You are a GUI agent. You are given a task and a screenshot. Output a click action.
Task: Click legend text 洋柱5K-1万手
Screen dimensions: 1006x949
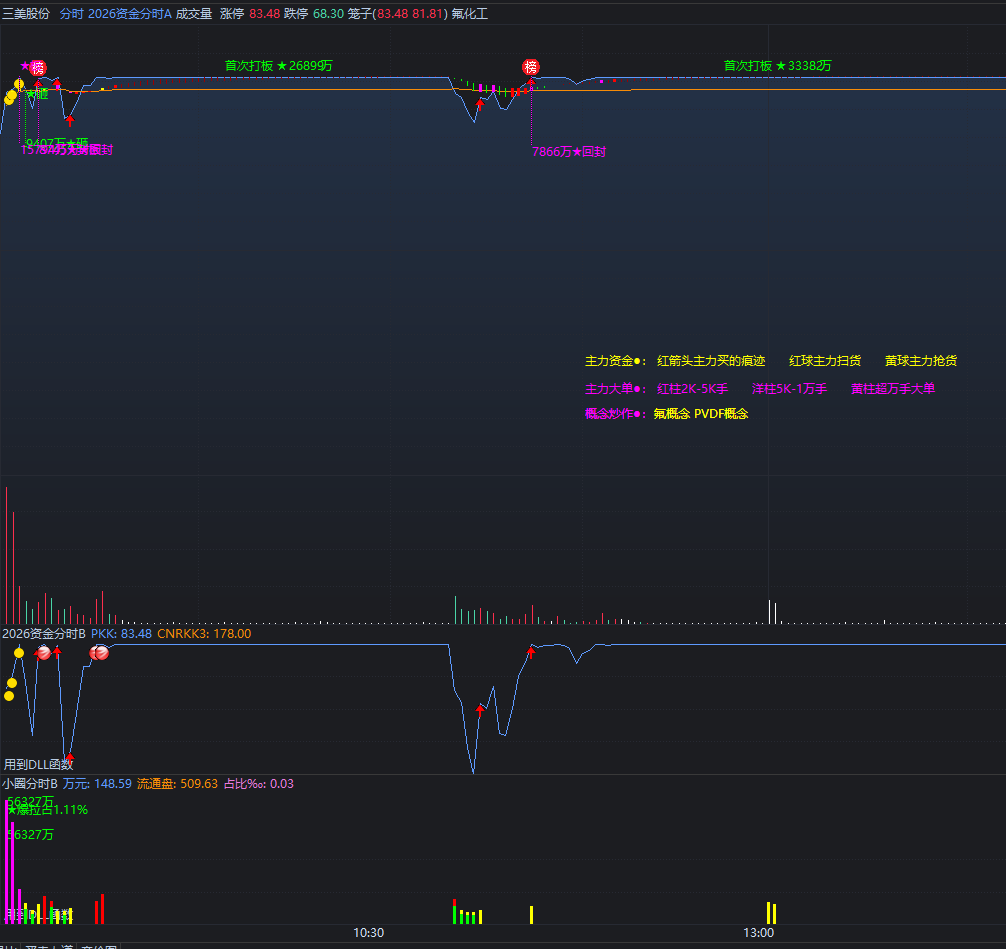point(789,388)
